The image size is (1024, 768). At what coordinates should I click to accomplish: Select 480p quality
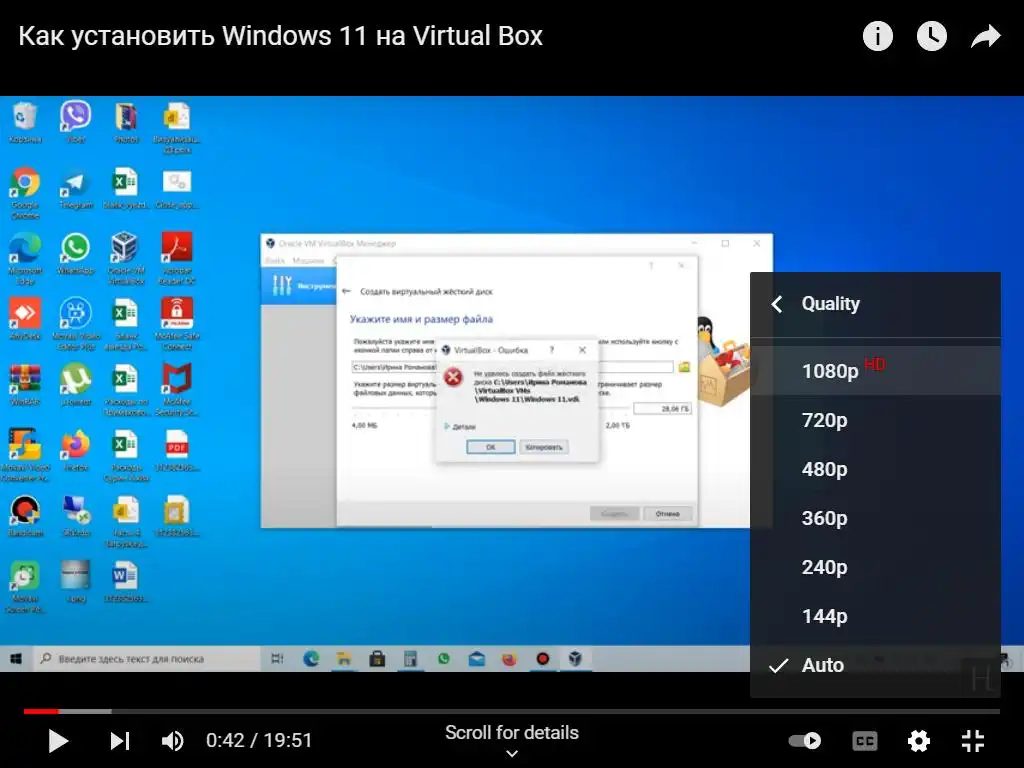pos(875,468)
